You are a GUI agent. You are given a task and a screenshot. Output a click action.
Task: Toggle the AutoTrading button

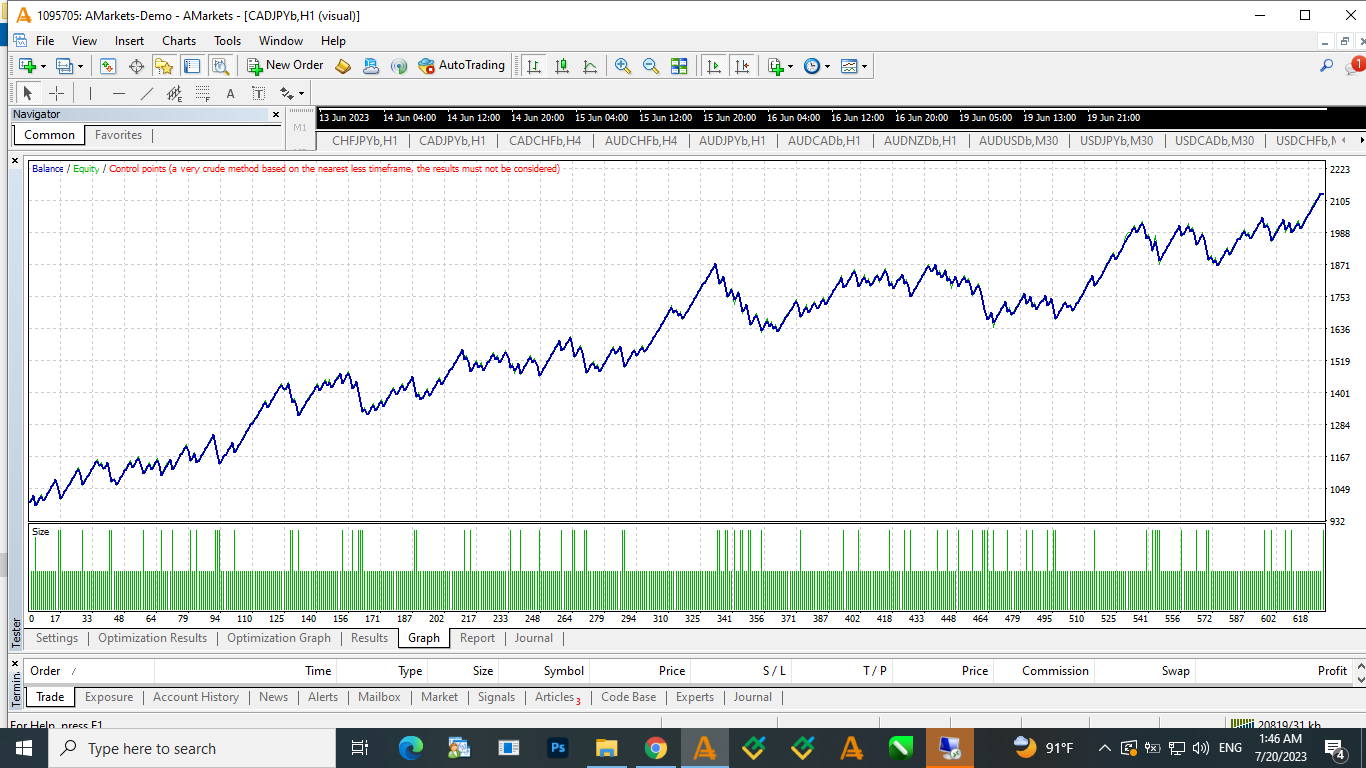tap(461, 66)
